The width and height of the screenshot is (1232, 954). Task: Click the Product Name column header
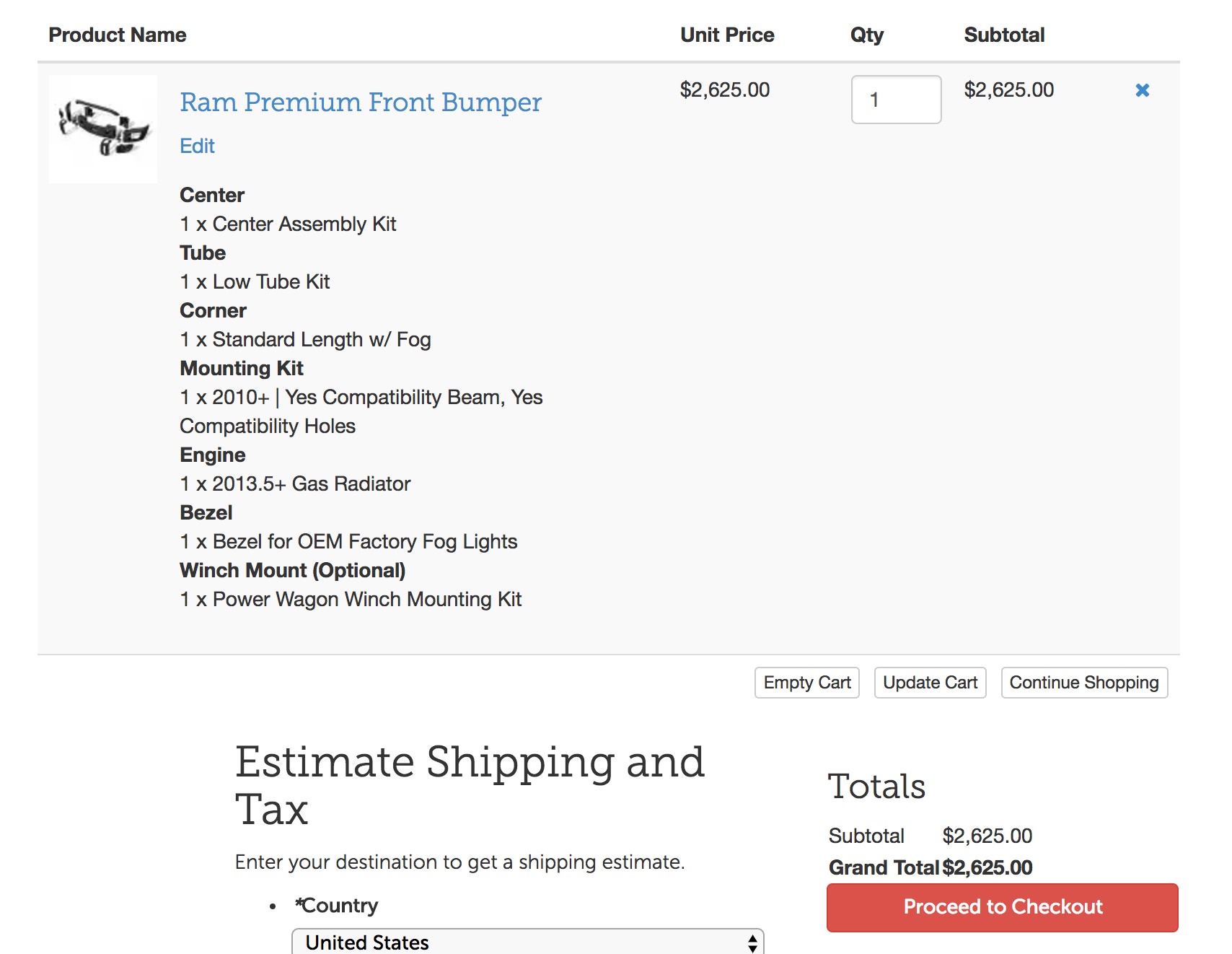click(x=117, y=35)
